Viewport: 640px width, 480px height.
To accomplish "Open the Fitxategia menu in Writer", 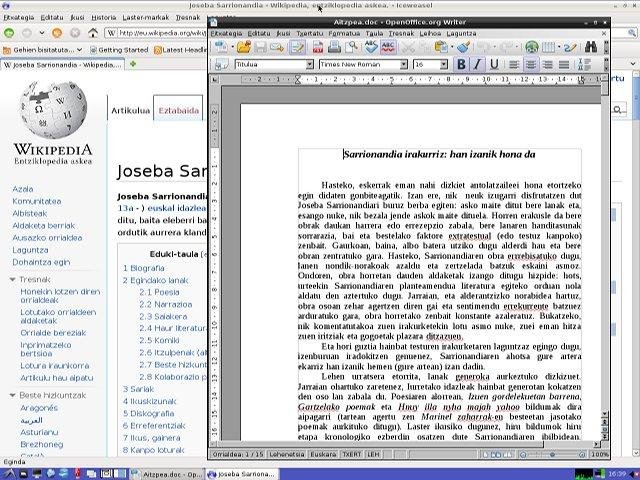I will (226, 33).
